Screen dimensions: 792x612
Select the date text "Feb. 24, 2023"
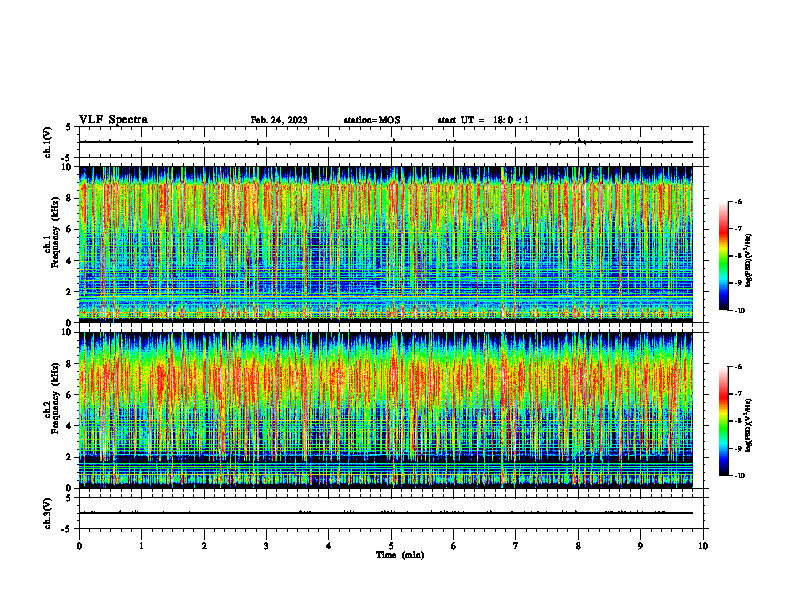click(279, 120)
